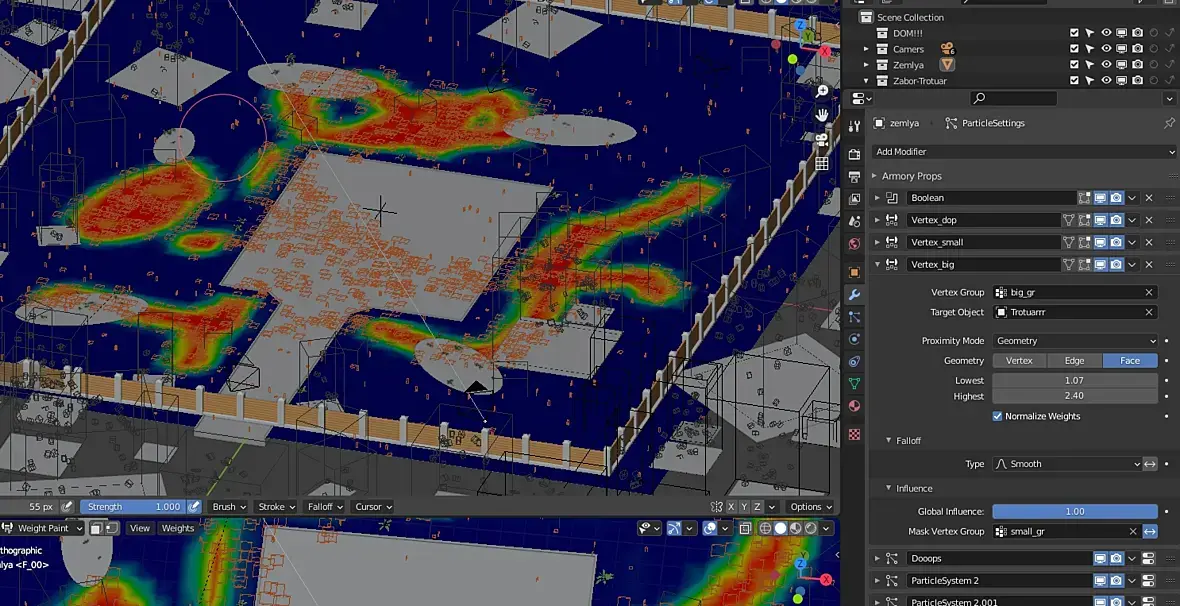Switch perspective/orthographic grid gizmo
The width and height of the screenshot is (1180, 606).
coord(822,163)
